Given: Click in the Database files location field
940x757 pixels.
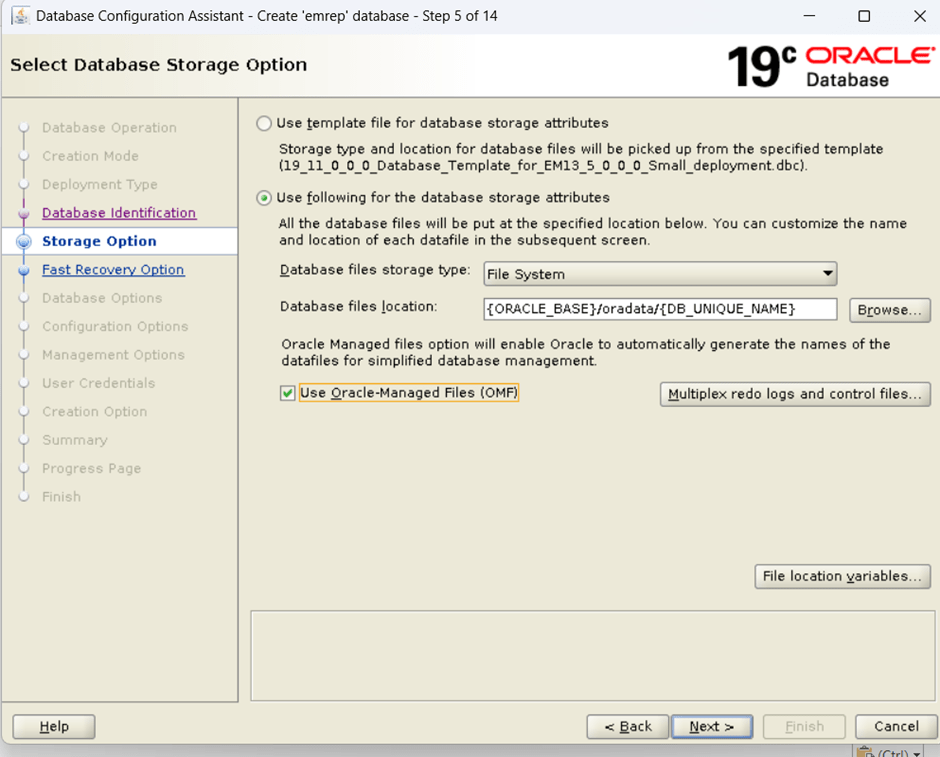Looking at the screenshot, I should click(x=659, y=308).
